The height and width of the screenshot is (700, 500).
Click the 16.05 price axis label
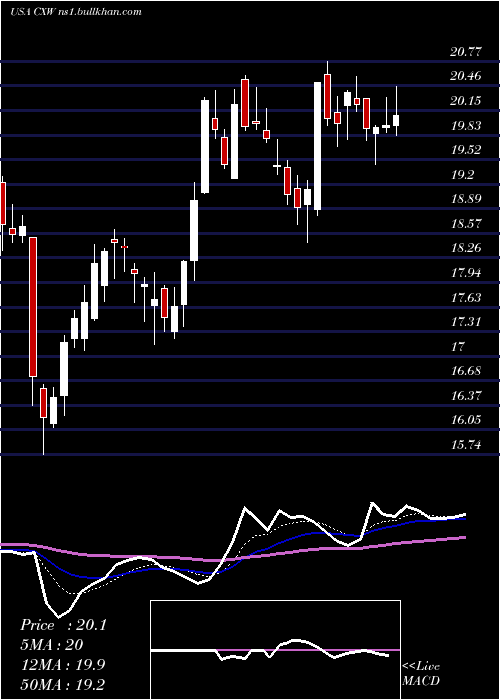pos(466,421)
